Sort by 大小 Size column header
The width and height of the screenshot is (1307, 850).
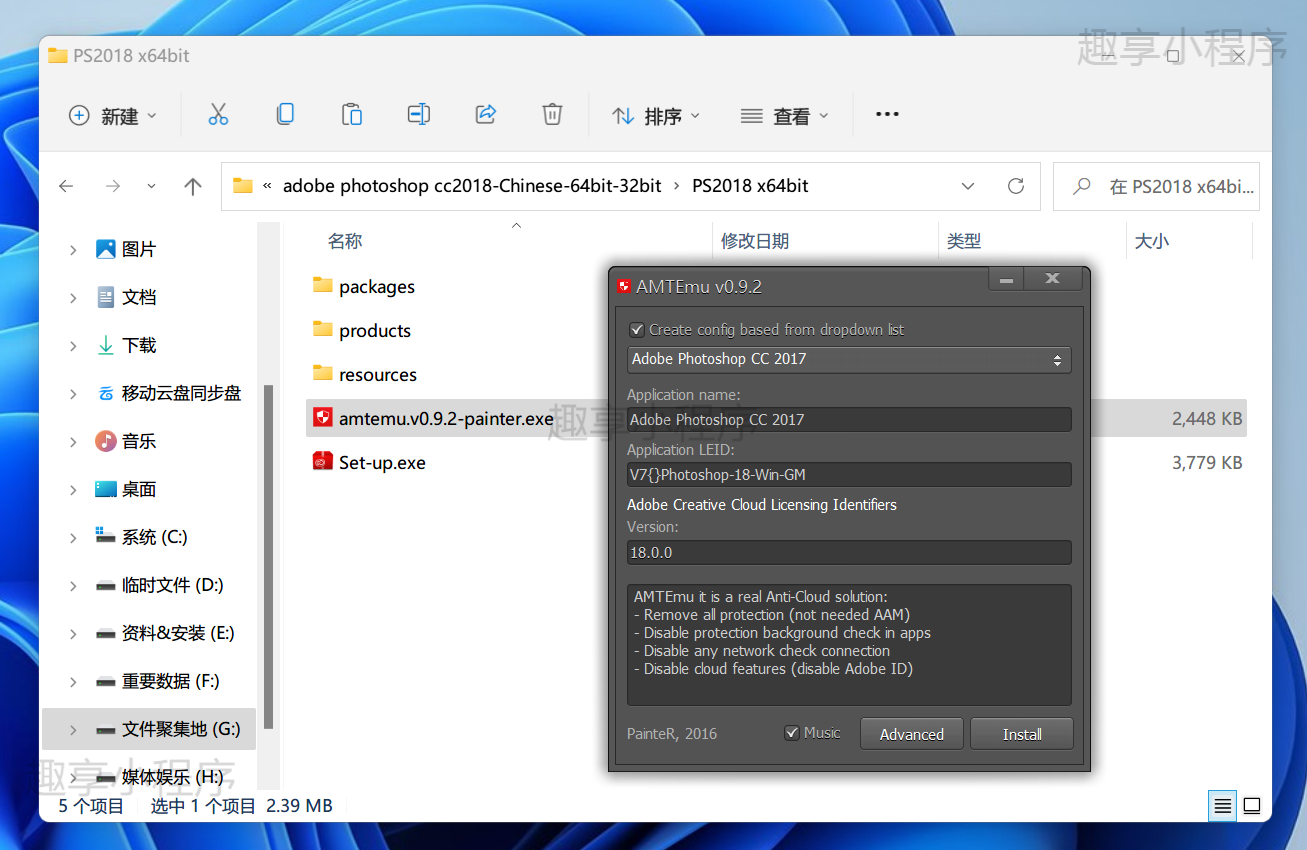pos(1152,241)
